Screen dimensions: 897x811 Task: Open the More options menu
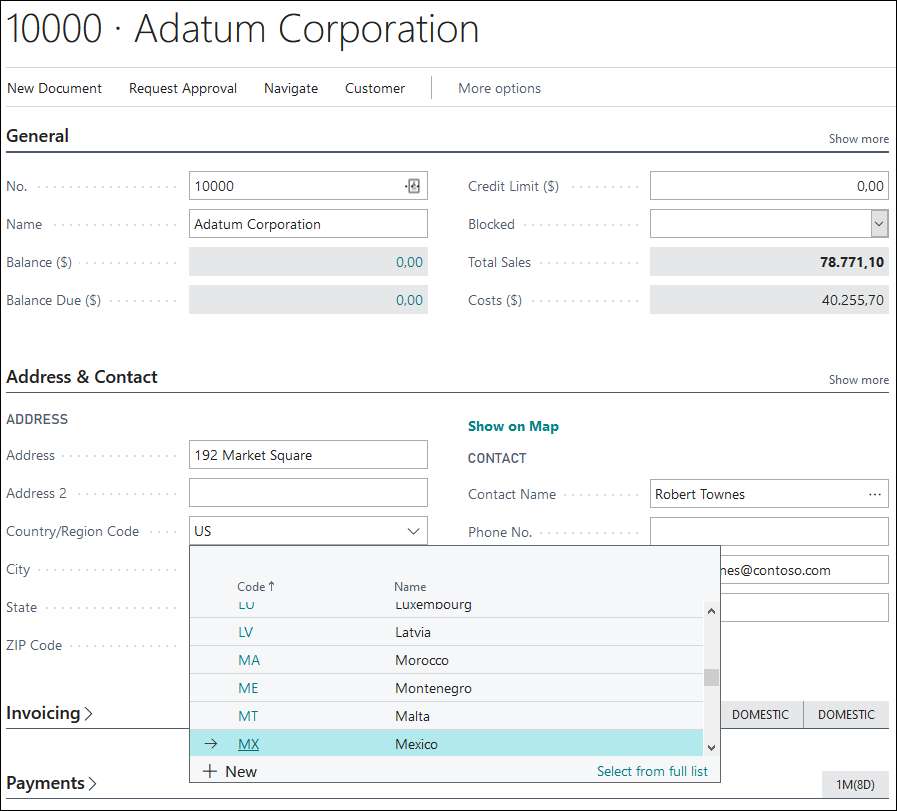point(499,88)
